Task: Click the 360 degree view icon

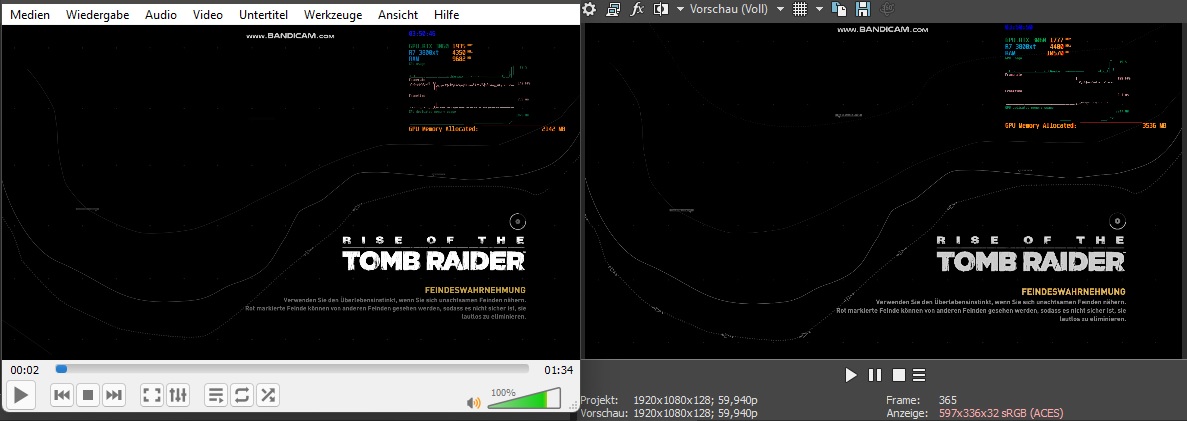Action: click(x=889, y=9)
